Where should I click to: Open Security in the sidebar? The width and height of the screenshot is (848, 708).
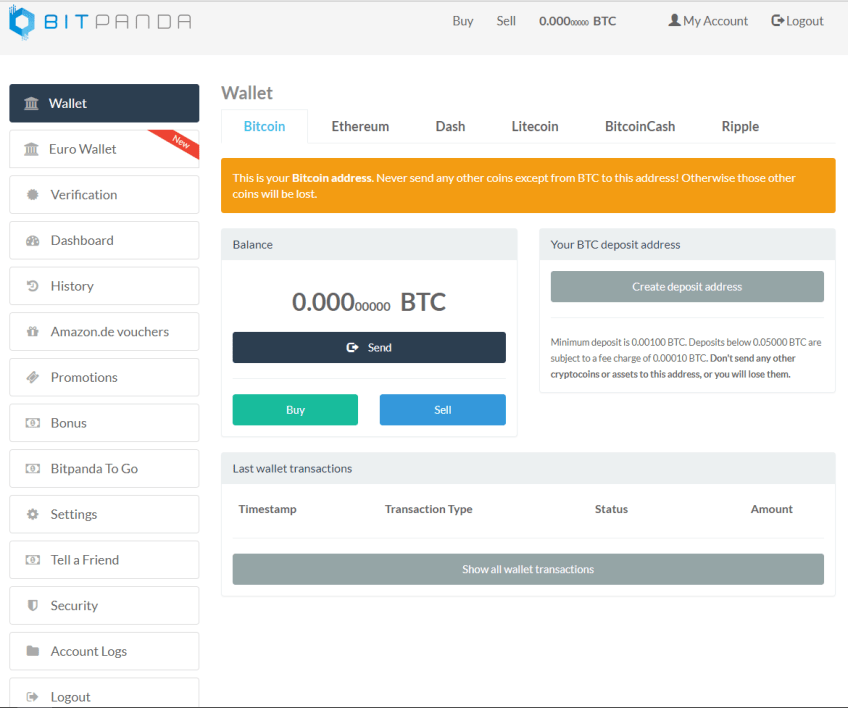pos(104,605)
